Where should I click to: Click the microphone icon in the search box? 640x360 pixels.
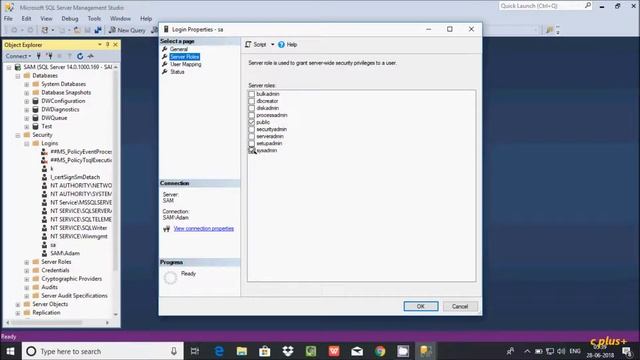click(174, 351)
